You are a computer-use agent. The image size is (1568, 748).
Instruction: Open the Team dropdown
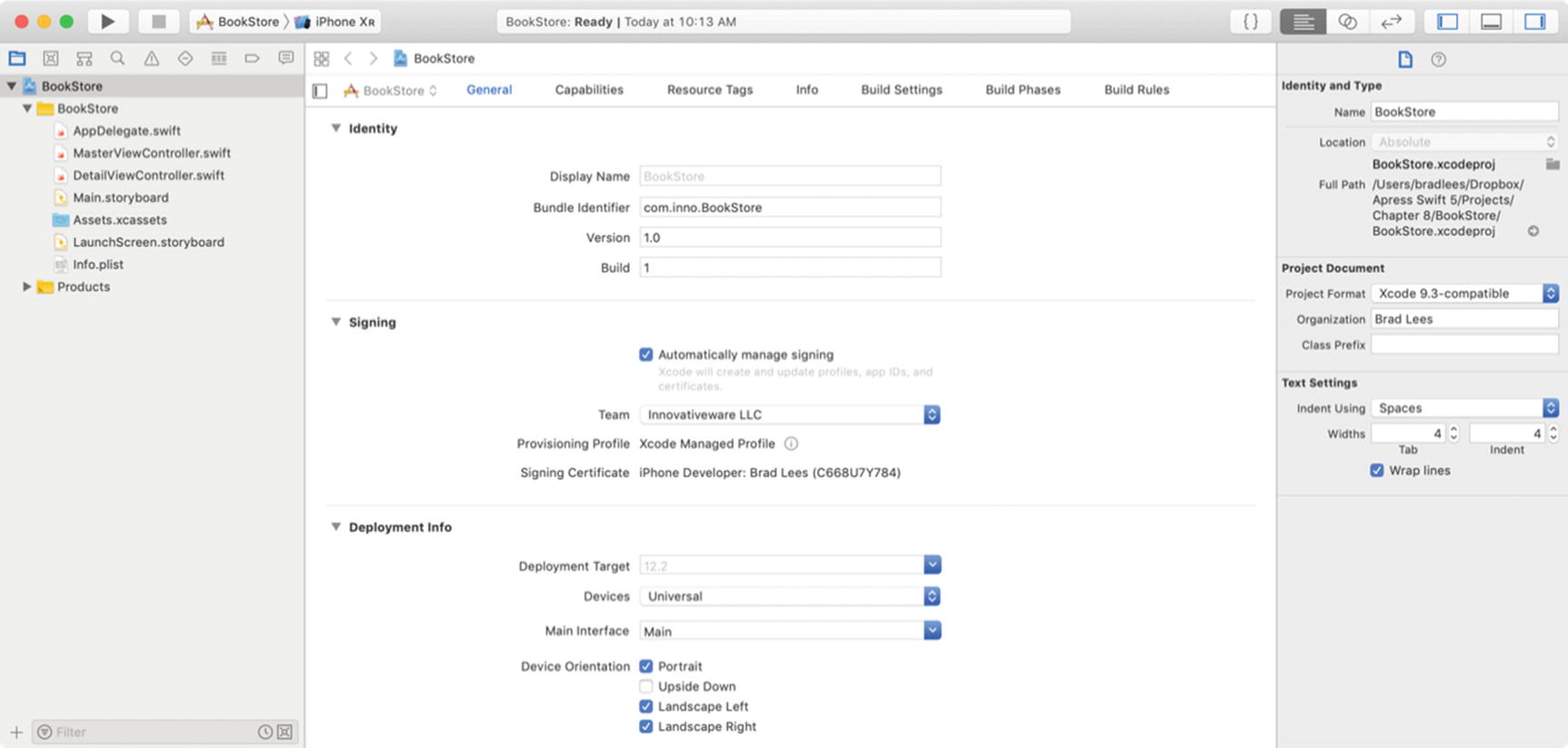790,414
